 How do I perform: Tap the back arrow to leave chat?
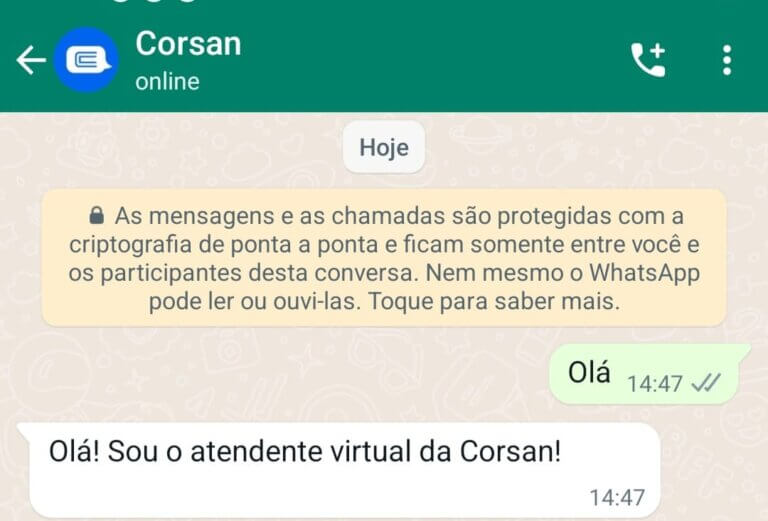tap(31, 60)
